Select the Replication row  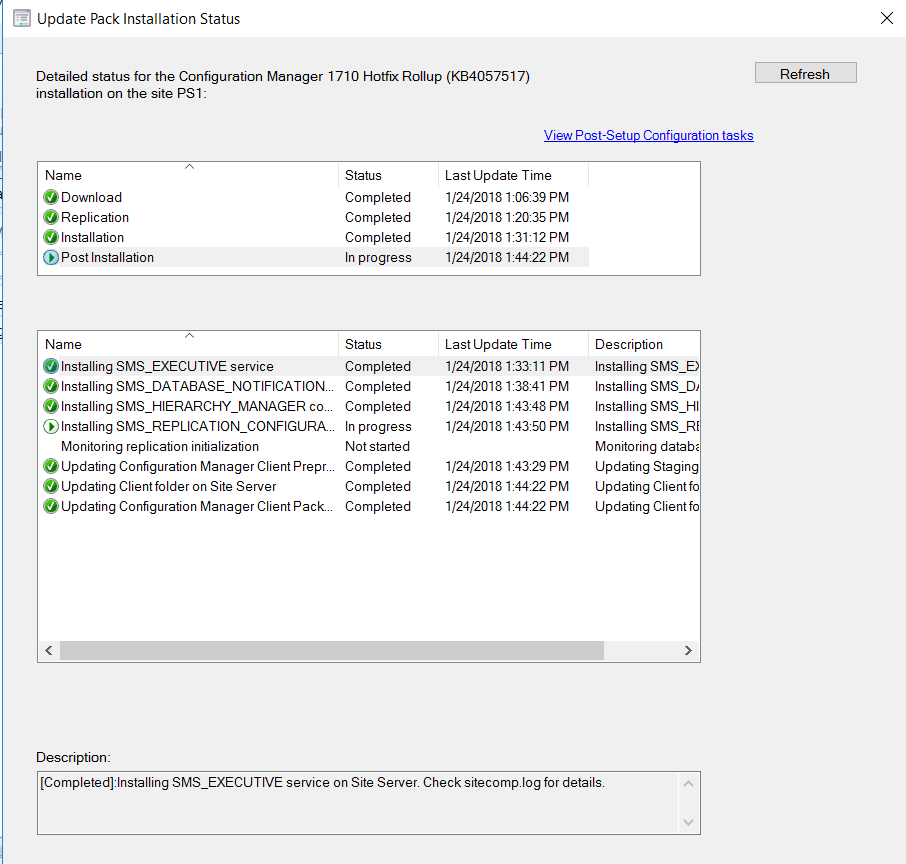pyautogui.click(x=315, y=217)
